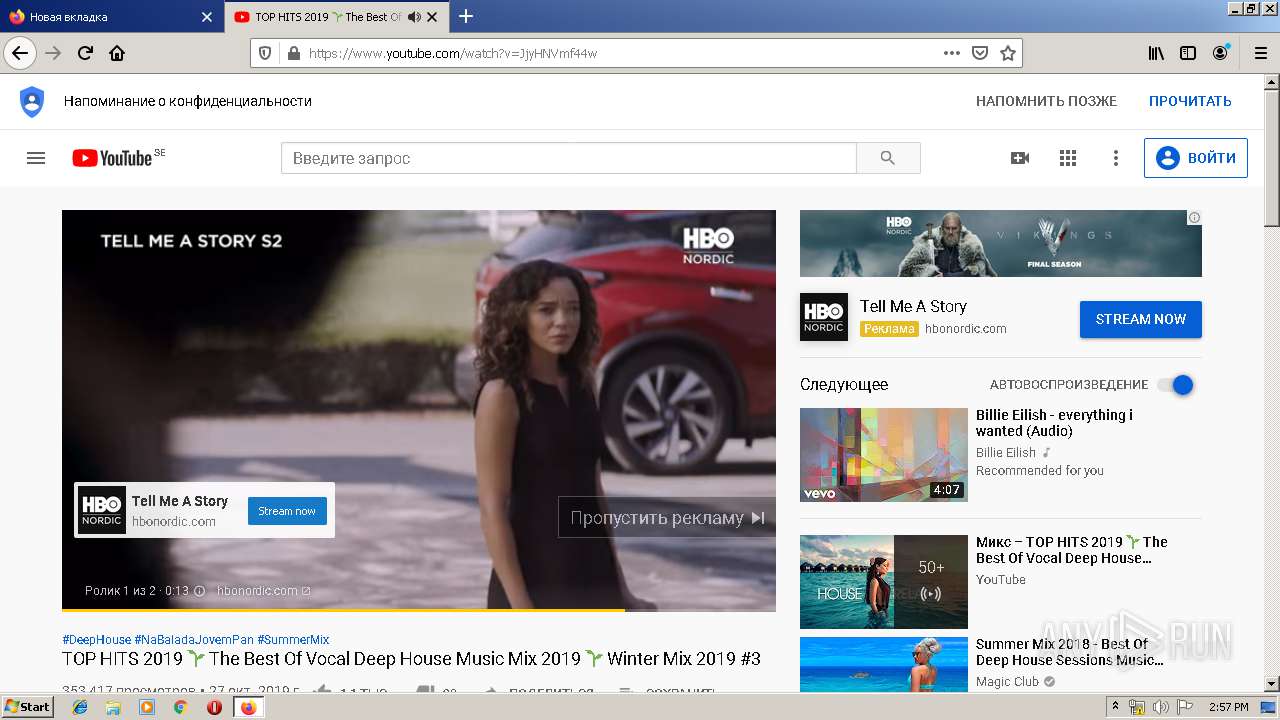Open Микс – TOP HITS 2019 title link

[x=1072, y=550]
